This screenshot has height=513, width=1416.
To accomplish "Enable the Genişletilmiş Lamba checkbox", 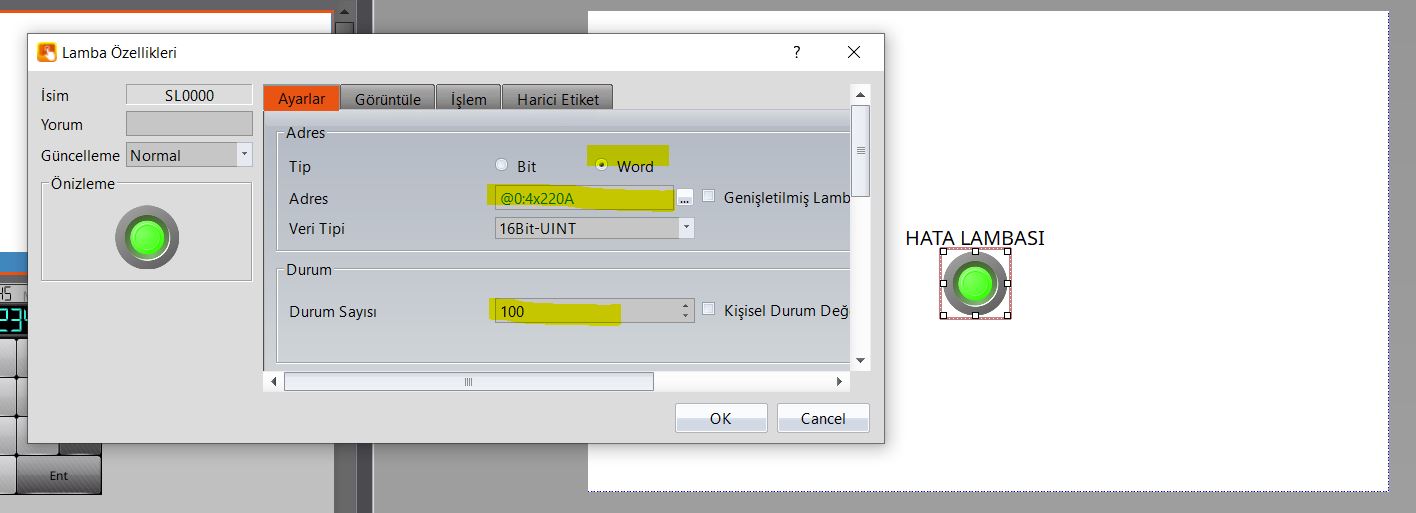I will click(x=709, y=197).
